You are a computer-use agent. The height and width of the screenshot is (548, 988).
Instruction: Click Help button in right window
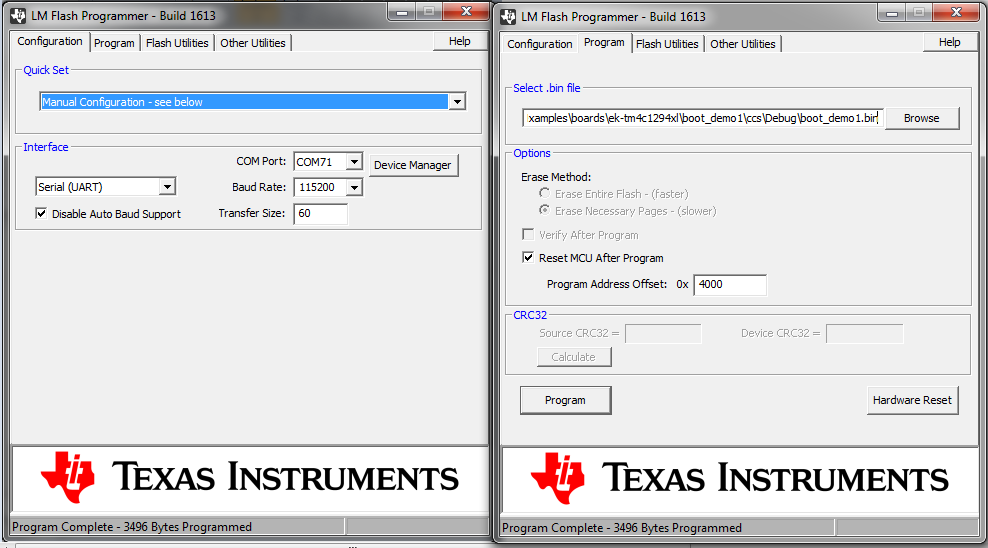pyautogui.click(x=950, y=42)
